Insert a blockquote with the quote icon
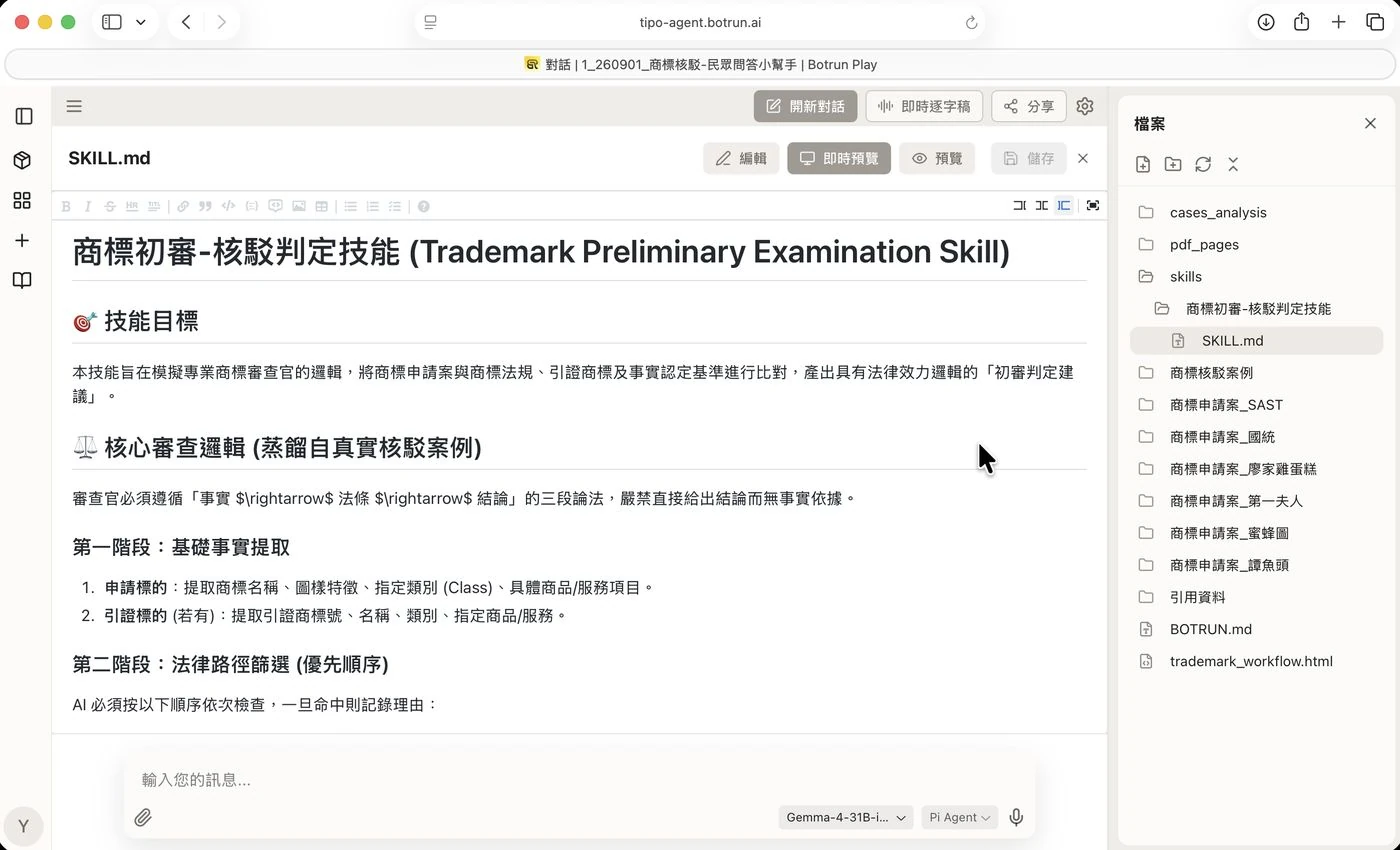This screenshot has height=850, width=1400. [205, 206]
